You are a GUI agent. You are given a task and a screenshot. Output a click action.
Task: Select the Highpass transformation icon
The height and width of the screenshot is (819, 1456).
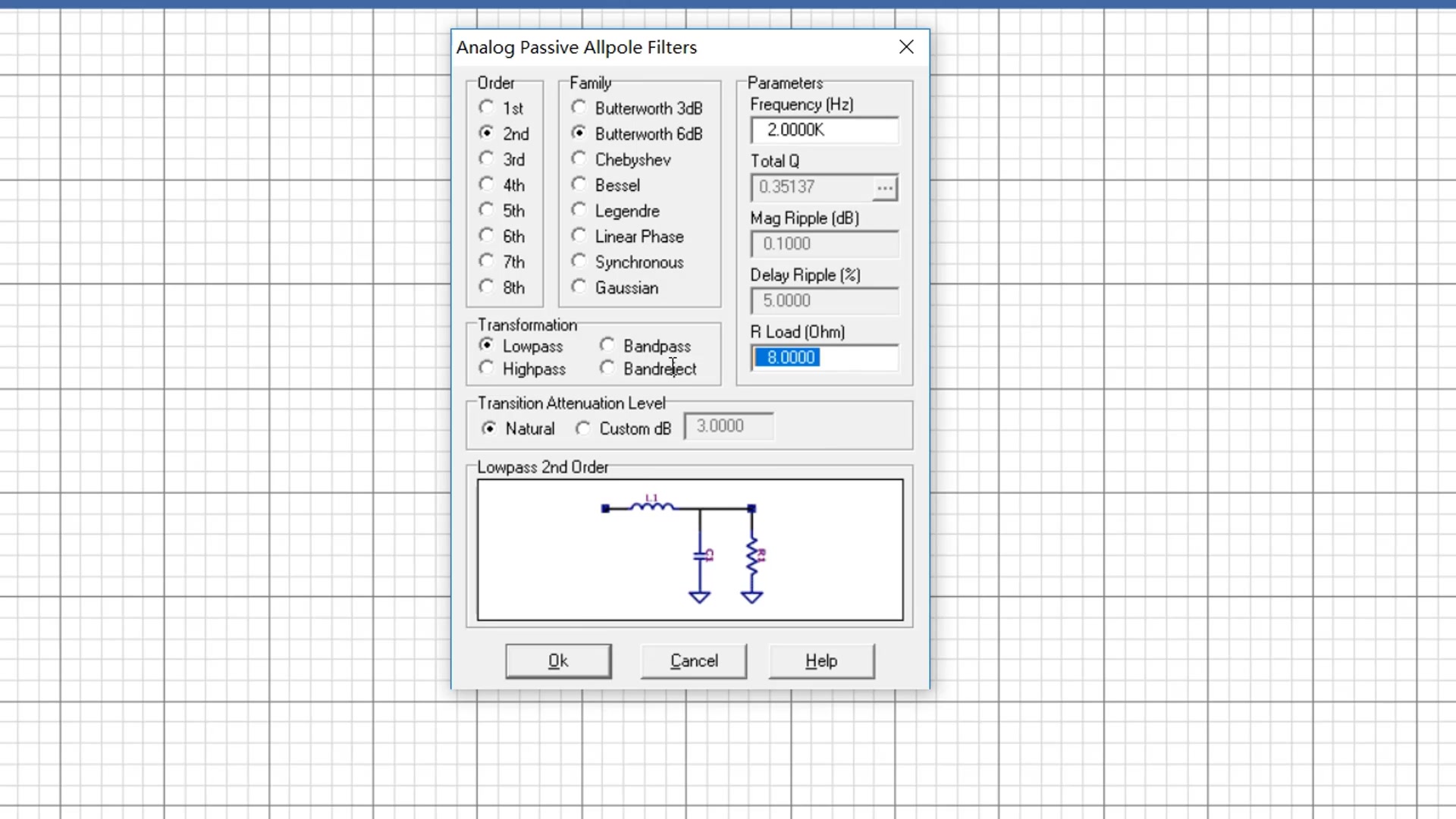click(x=487, y=369)
